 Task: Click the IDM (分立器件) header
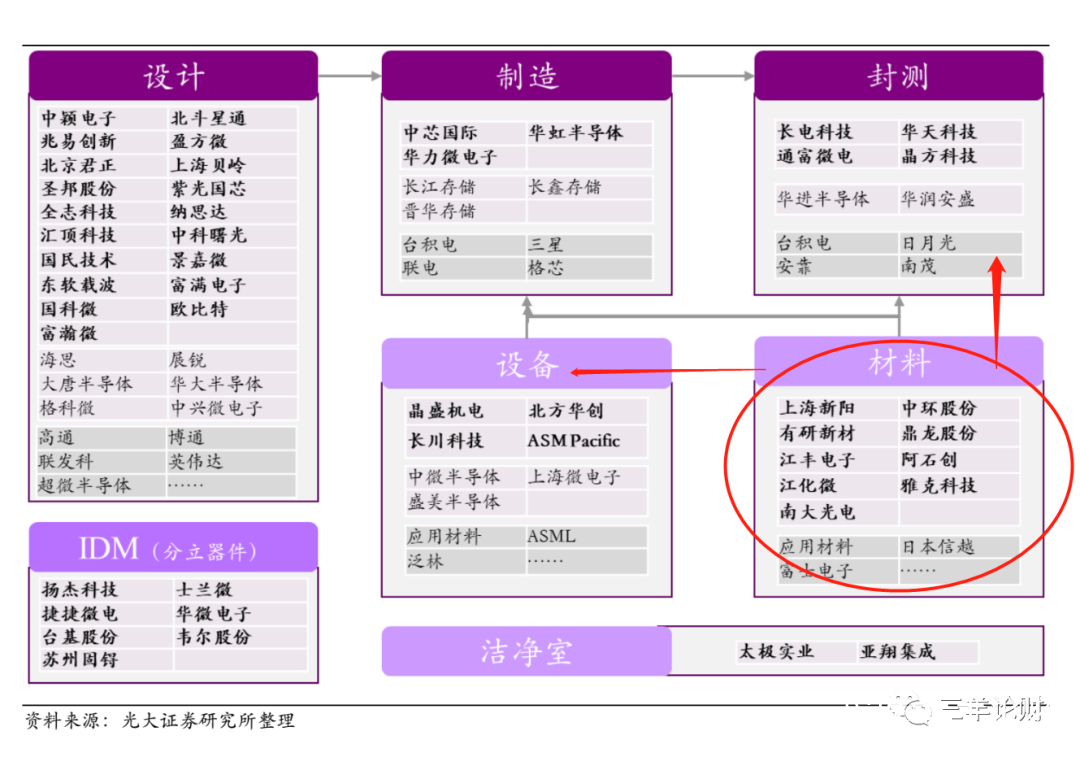(174, 548)
